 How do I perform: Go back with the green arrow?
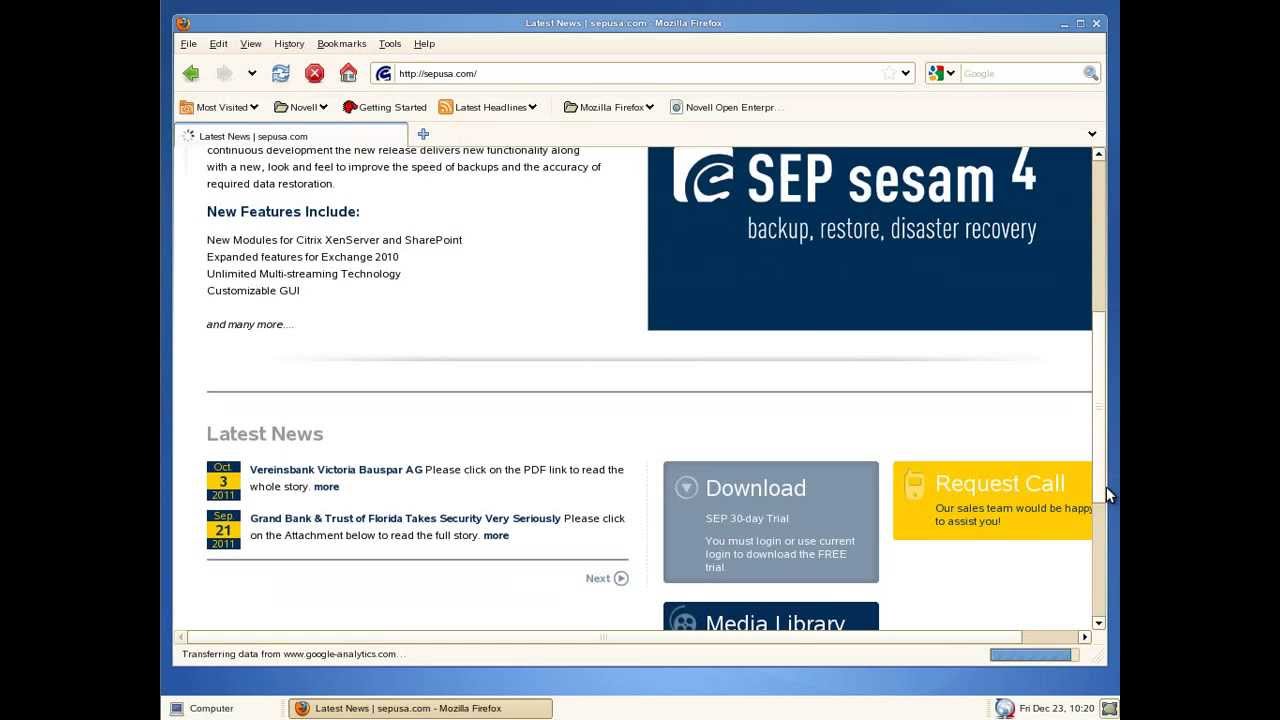pos(191,73)
